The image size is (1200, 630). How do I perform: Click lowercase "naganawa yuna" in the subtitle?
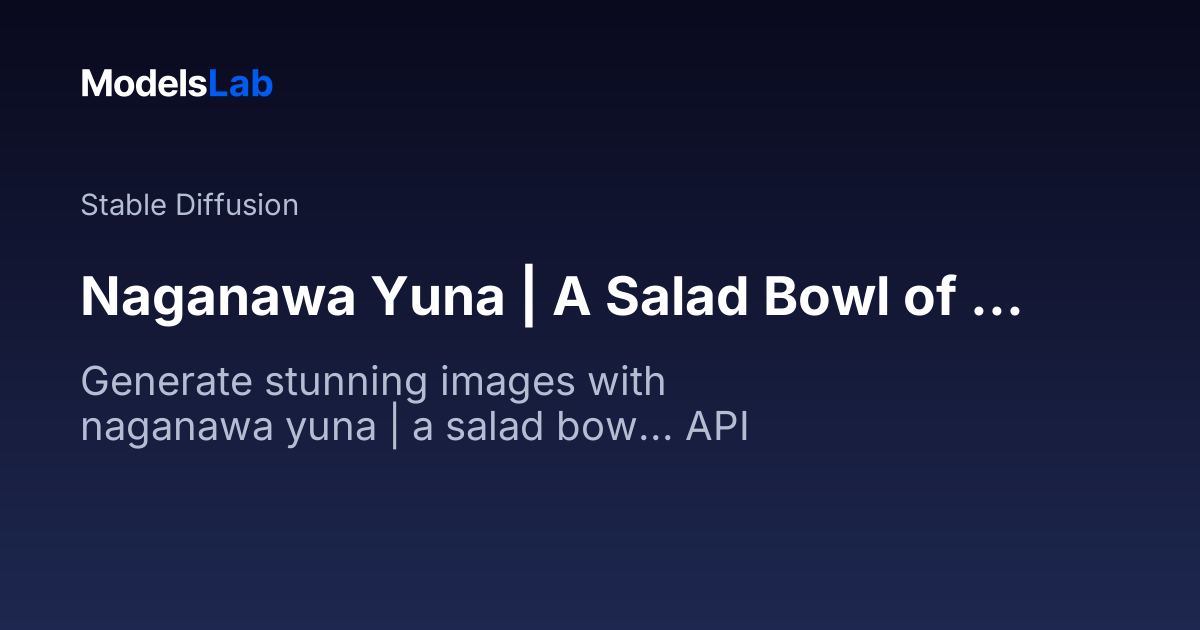point(228,428)
